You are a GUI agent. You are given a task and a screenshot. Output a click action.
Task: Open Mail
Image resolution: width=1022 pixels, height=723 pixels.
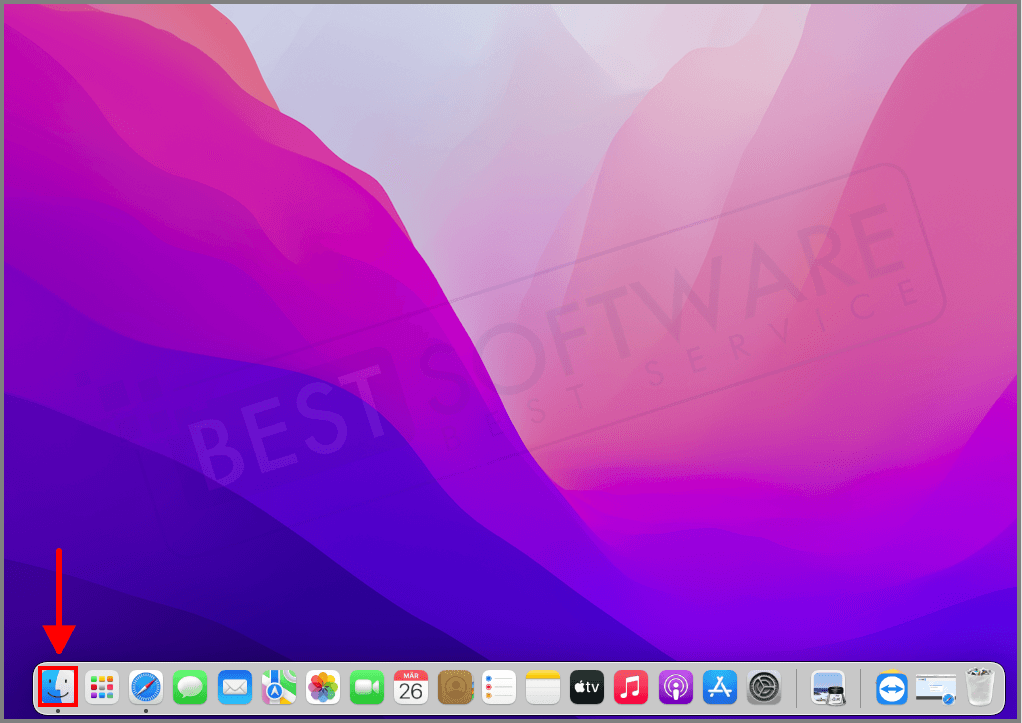[x=234, y=687]
